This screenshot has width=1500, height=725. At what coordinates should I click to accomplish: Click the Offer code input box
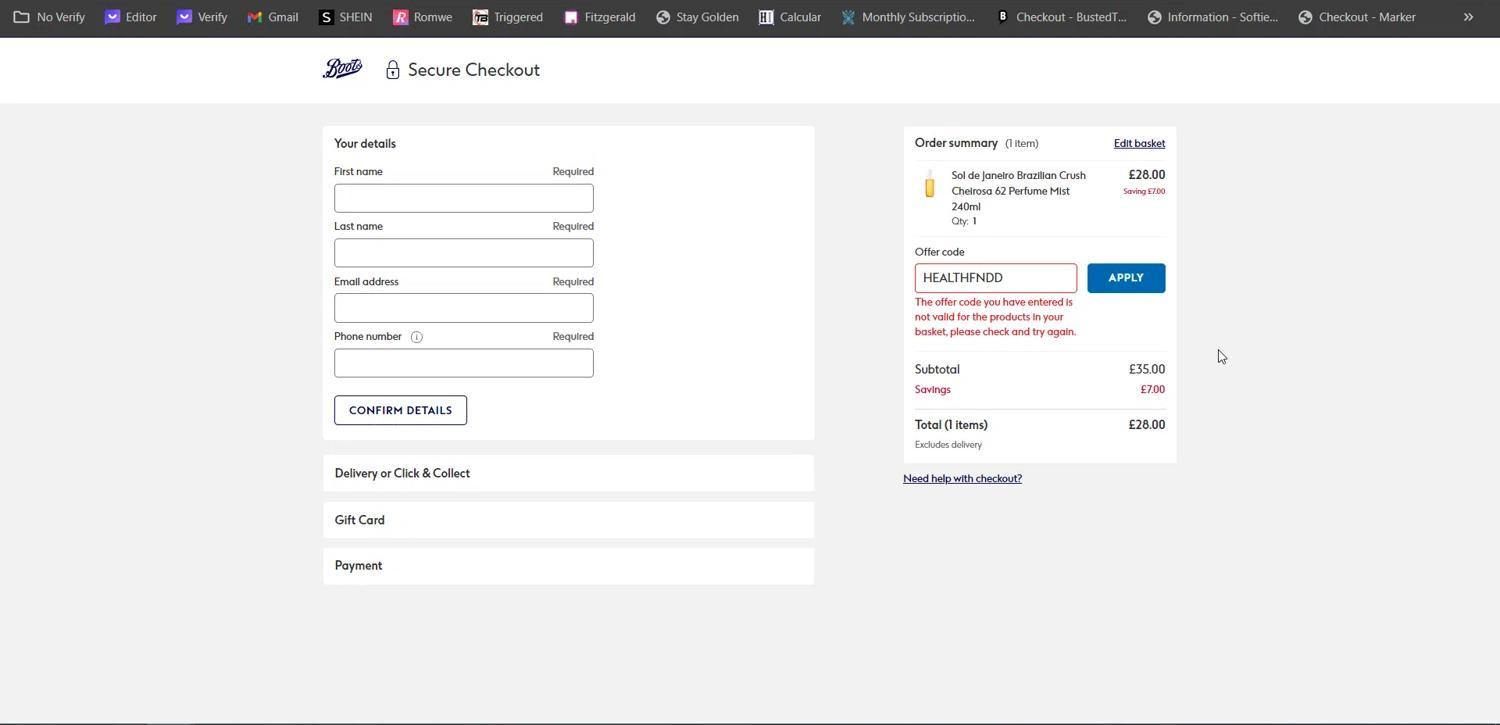(x=996, y=278)
